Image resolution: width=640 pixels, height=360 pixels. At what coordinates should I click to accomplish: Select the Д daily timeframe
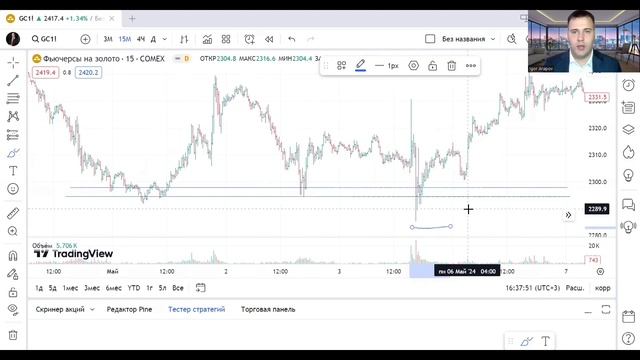[x=153, y=39]
